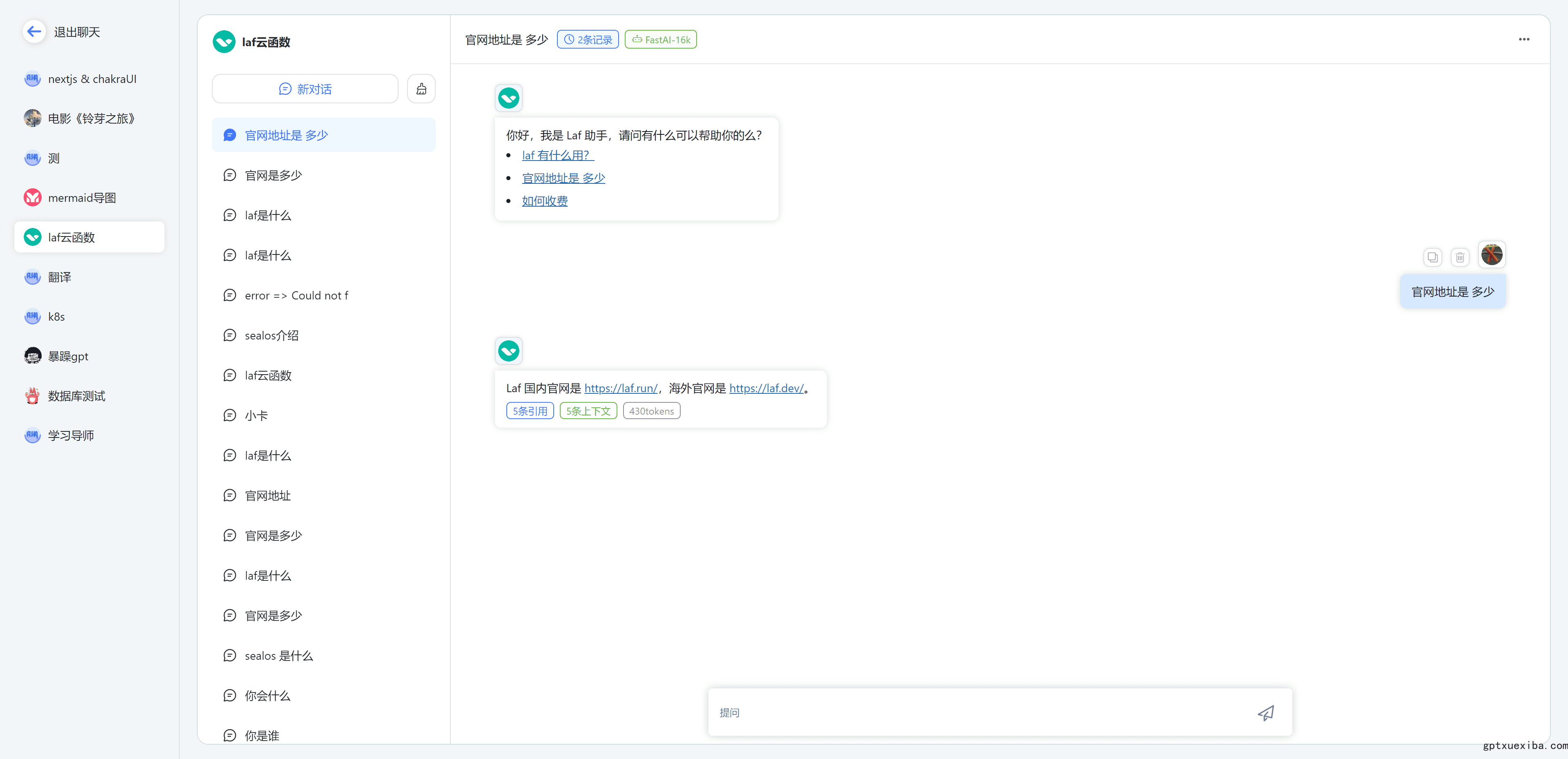1568x759 pixels.
Task: Click the user message bubble 官网地址是 多少
Action: coord(1452,292)
